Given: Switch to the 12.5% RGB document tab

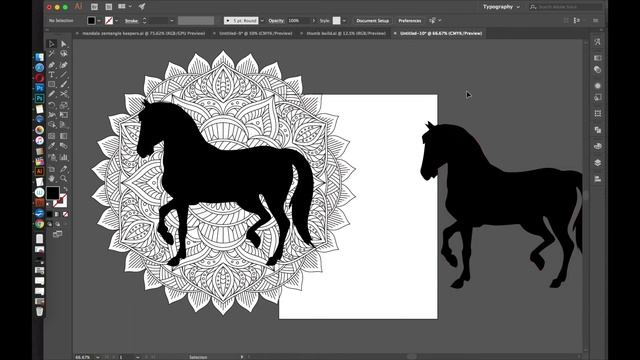Looking at the screenshot, I should point(346,33).
